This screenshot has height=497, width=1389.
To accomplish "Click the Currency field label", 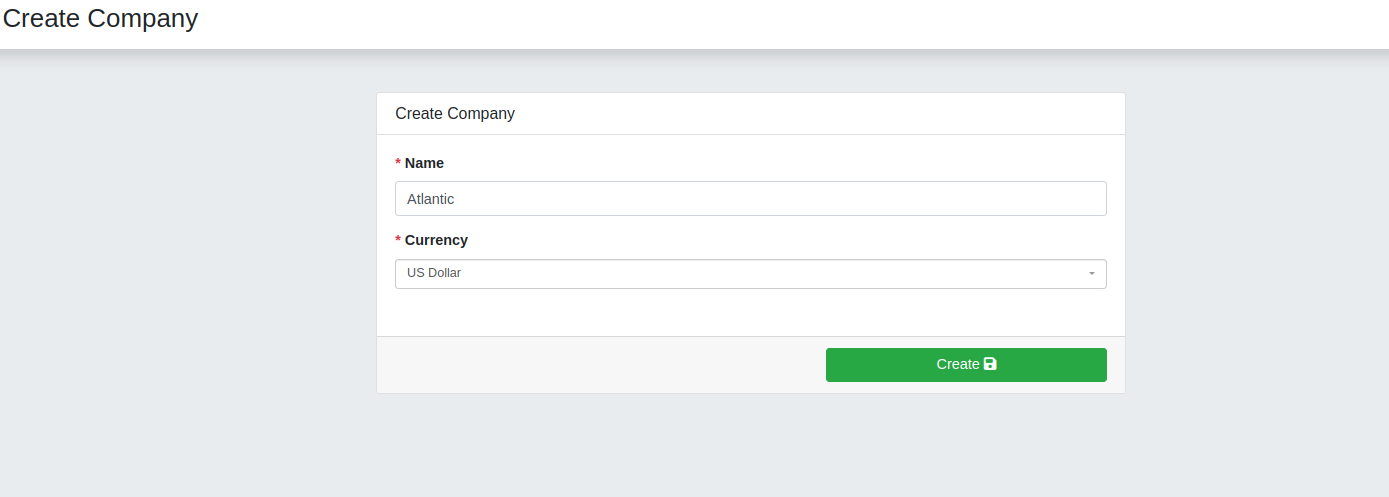I will coord(436,240).
